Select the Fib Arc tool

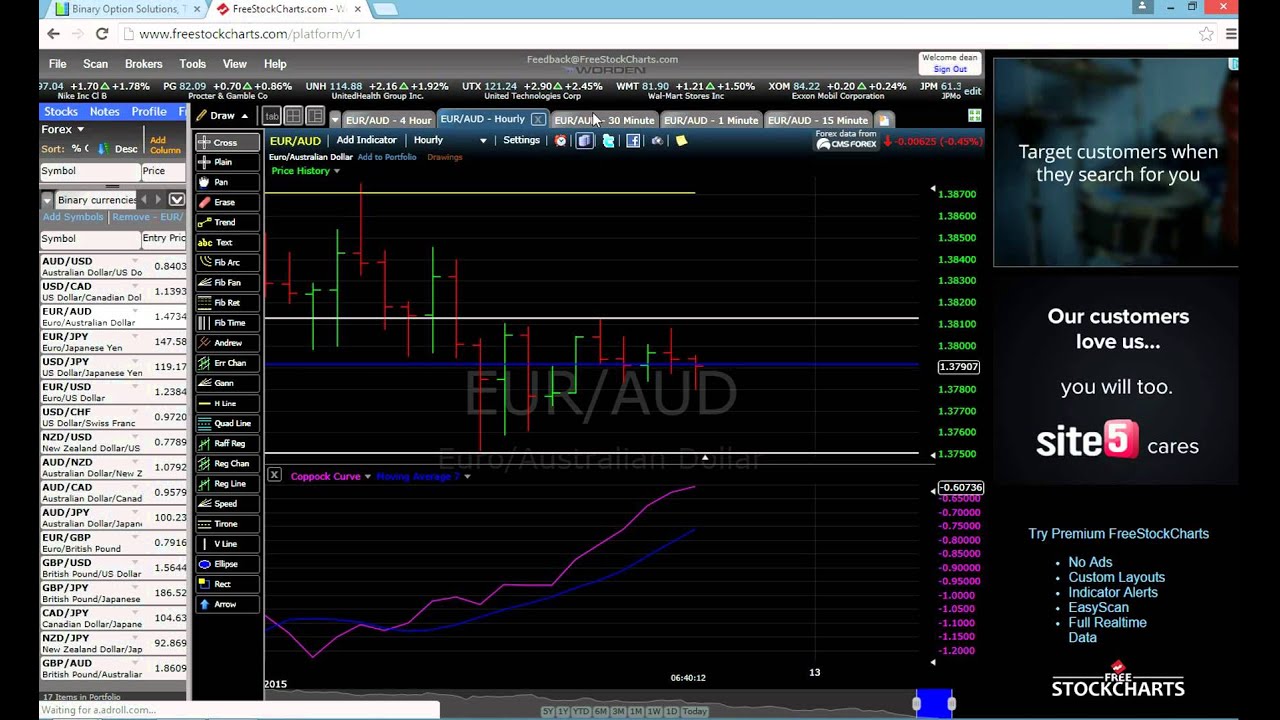click(x=227, y=262)
